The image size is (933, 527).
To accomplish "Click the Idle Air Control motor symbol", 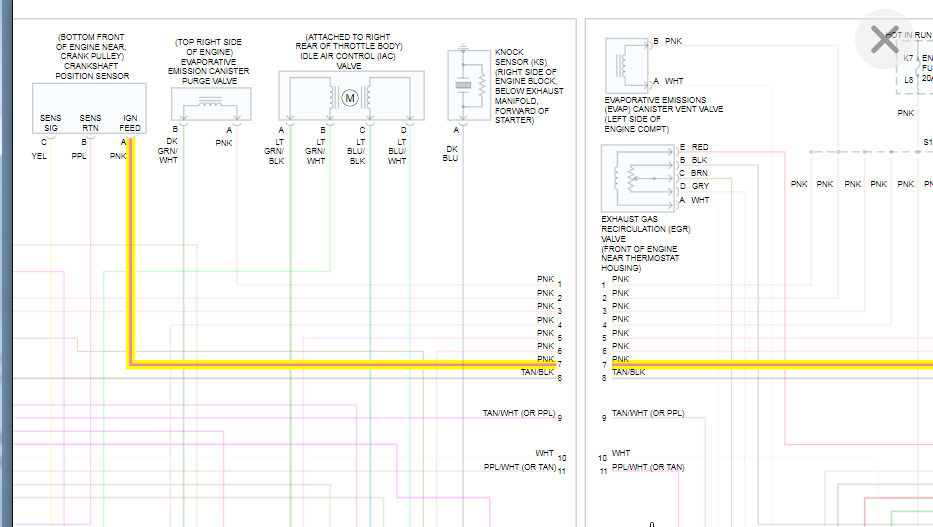I will [x=350, y=98].
